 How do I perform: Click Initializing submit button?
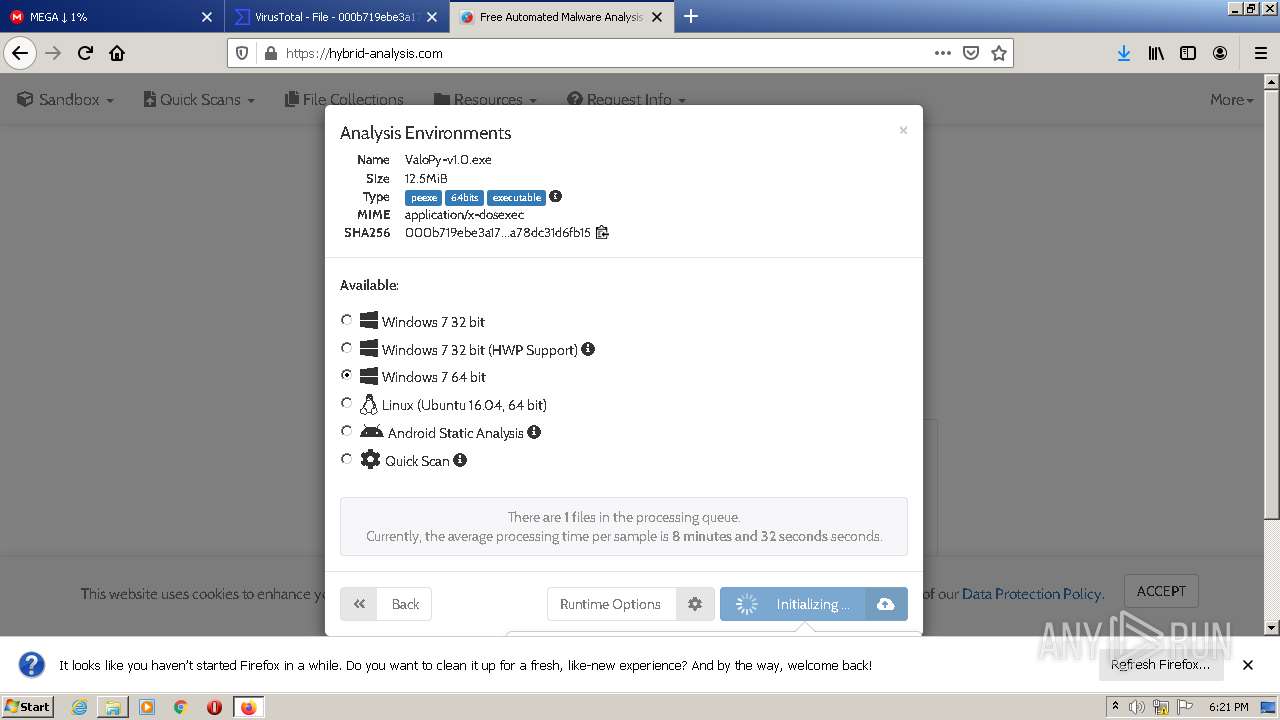(793, 604)
